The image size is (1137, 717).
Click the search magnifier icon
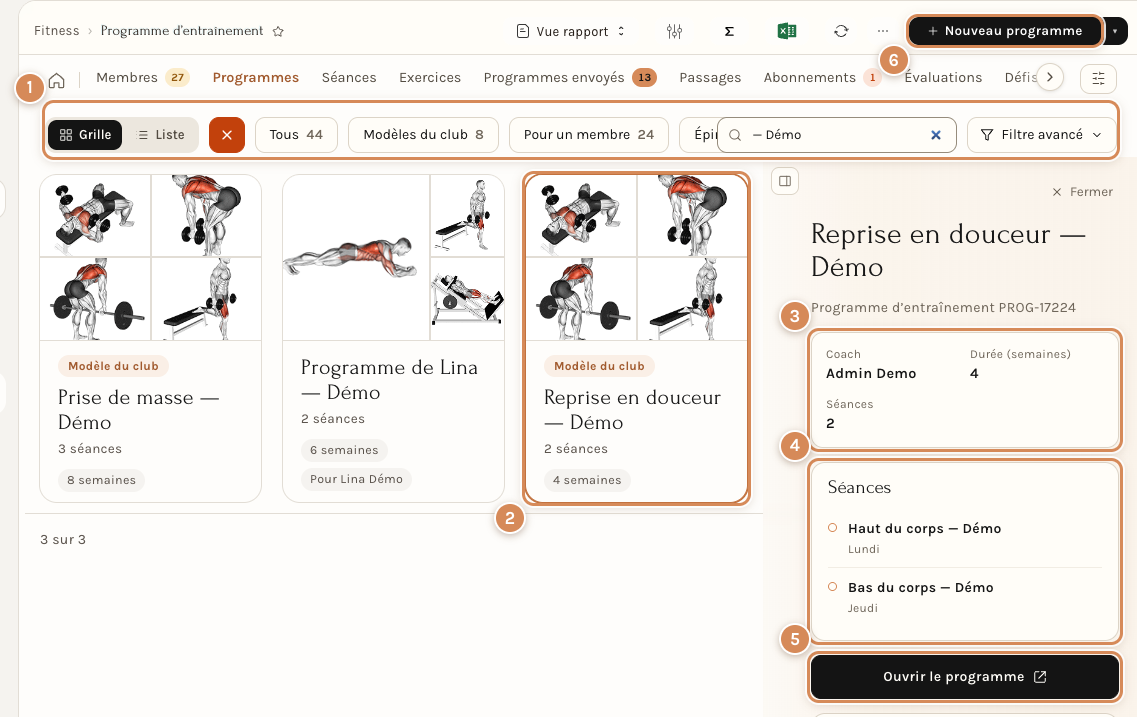click(x=735, y=135)
